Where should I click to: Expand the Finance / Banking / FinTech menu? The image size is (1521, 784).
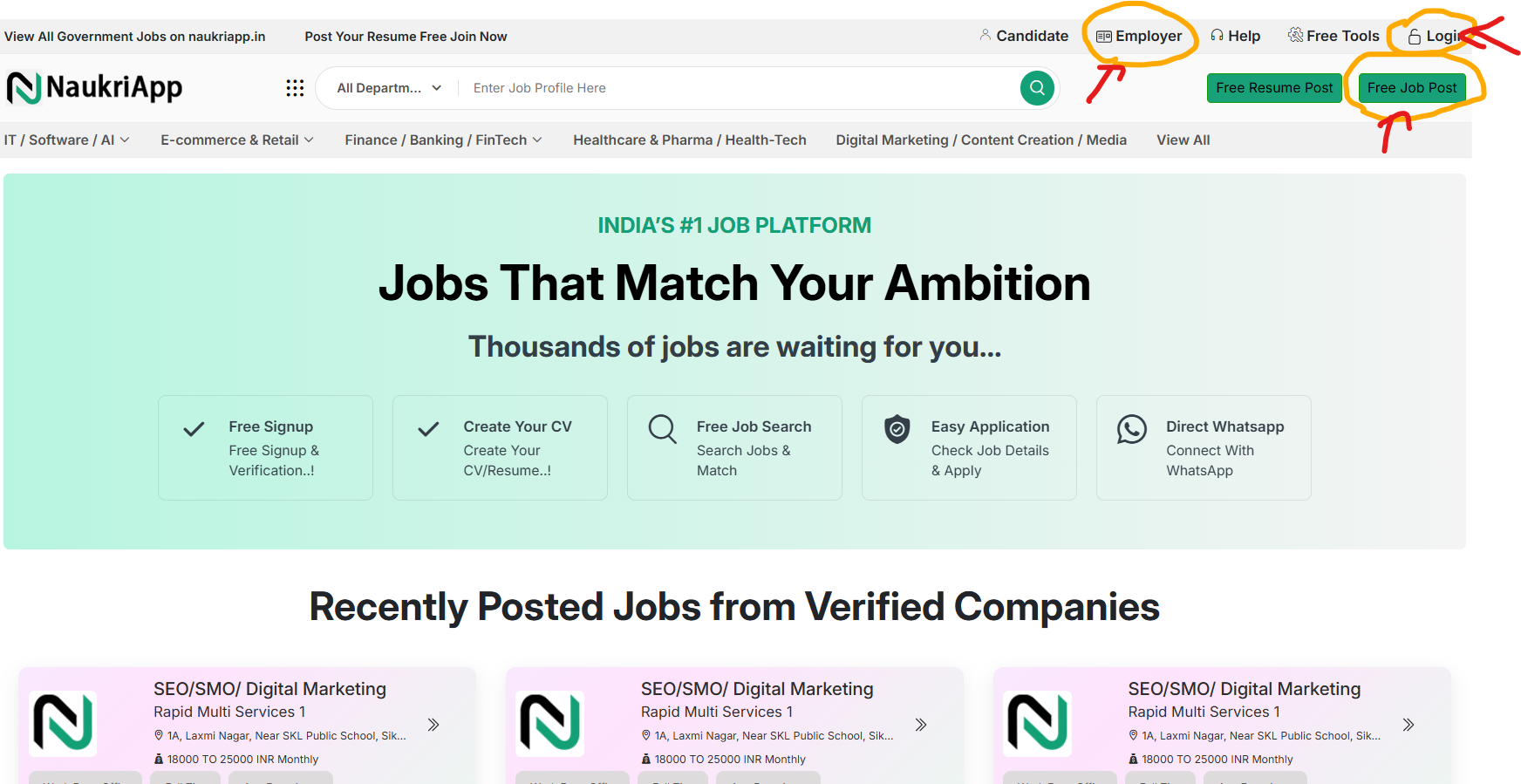point(443,140)
